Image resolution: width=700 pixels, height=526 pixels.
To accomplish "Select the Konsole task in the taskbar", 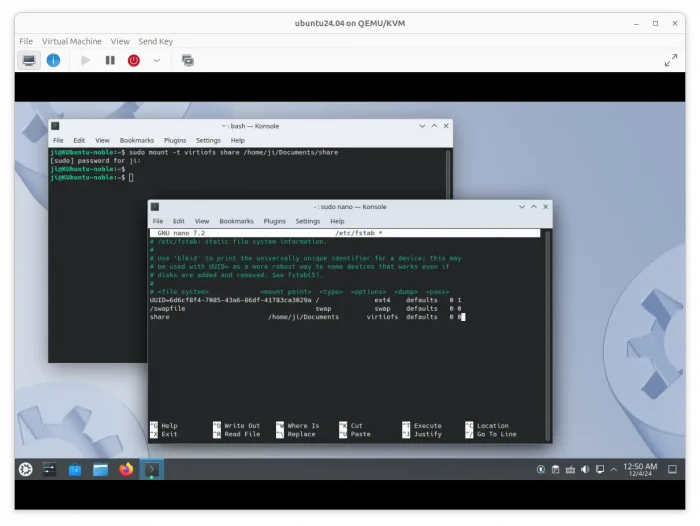I will tap(152, 469).
